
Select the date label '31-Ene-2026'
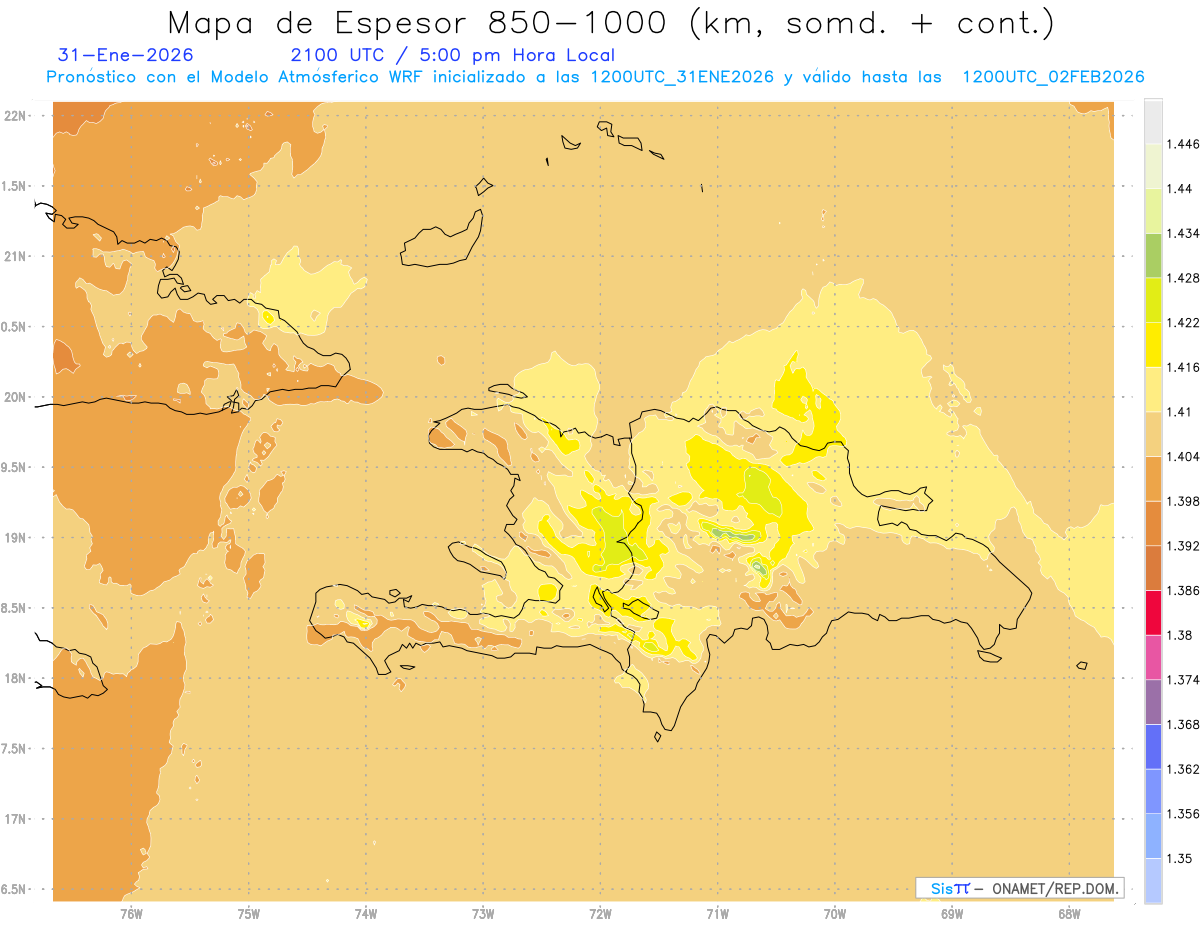(126, 55)
